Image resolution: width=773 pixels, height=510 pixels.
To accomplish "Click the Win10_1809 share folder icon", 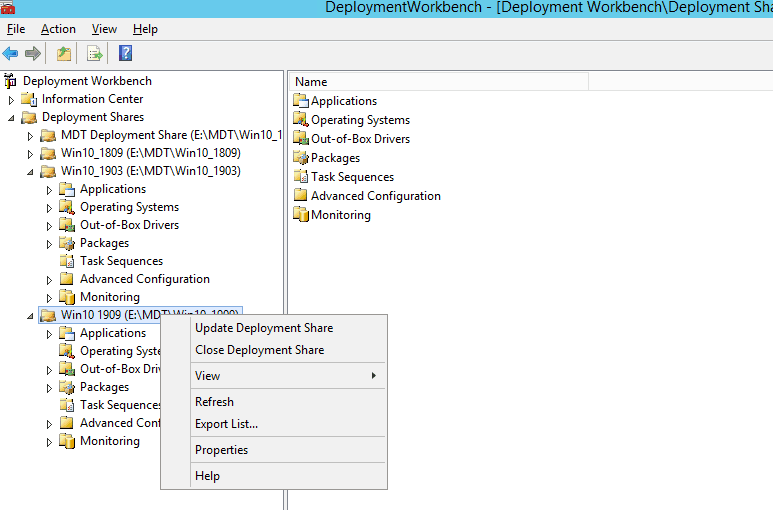I will tap(48, 153).
